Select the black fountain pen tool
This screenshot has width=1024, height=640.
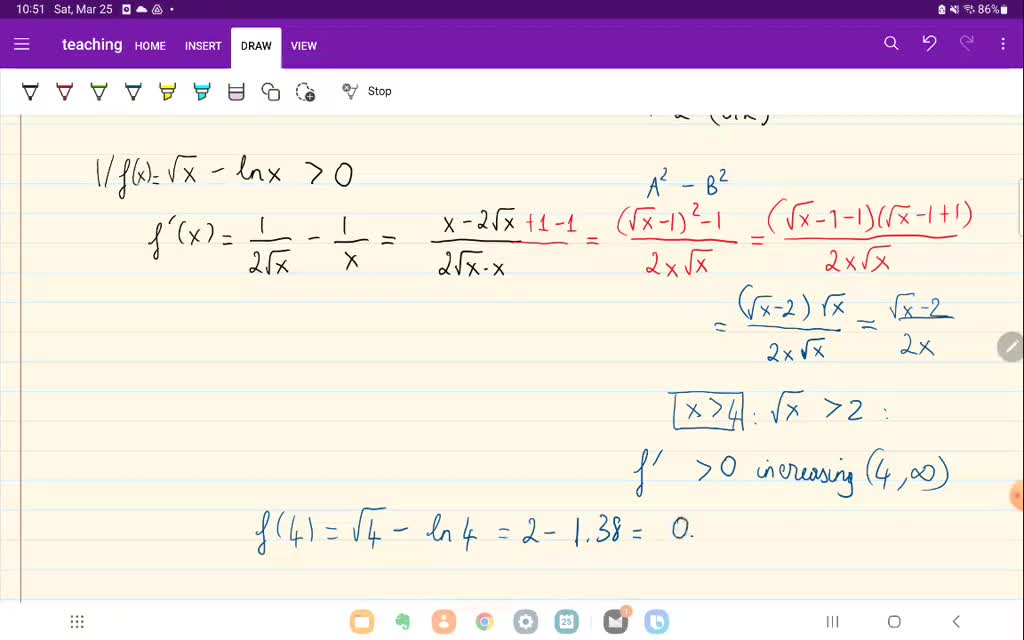[30, 91]
